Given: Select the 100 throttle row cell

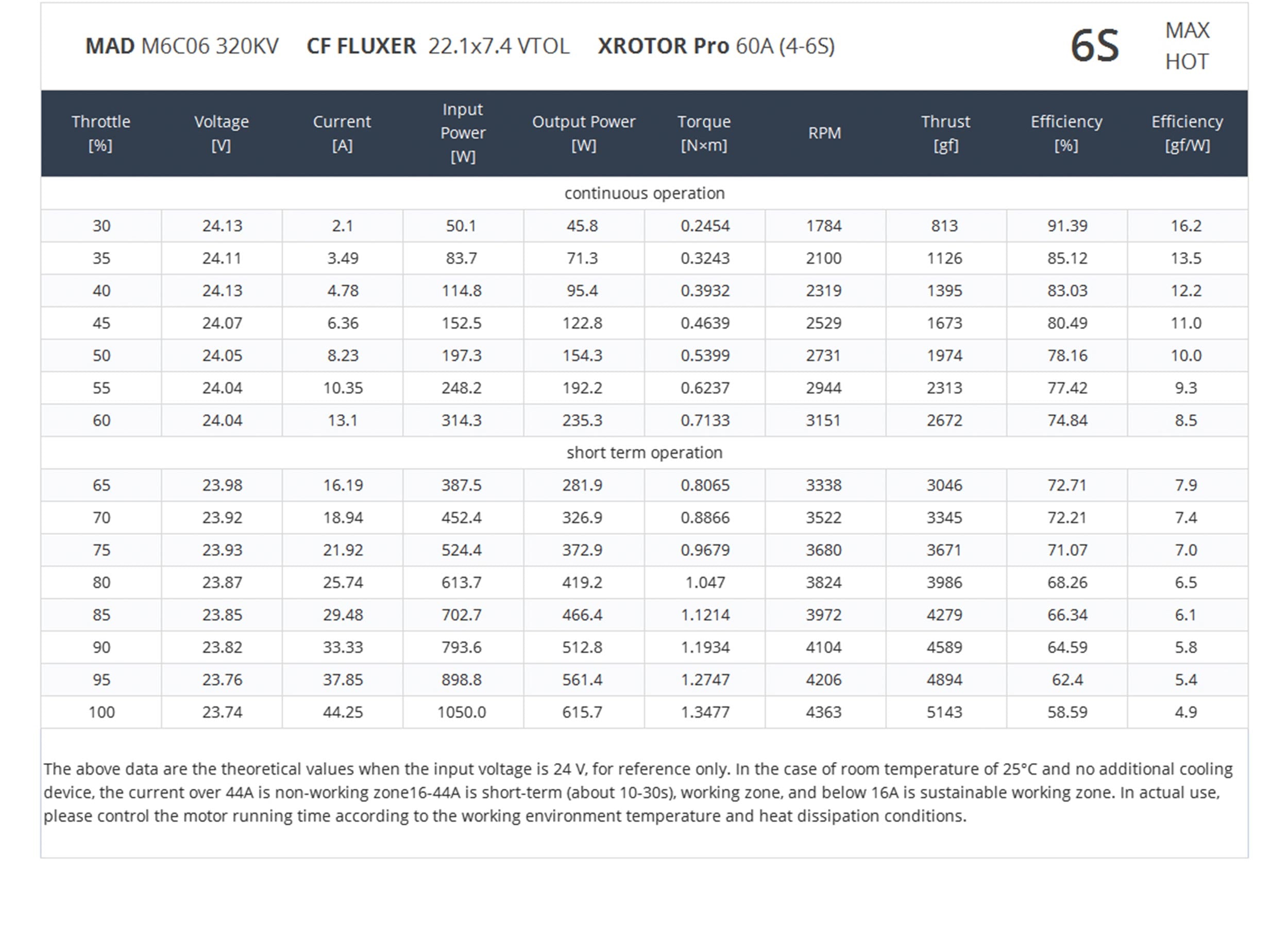Looking at the screenshot, I should pyautogui.click(x=101, y=712).
